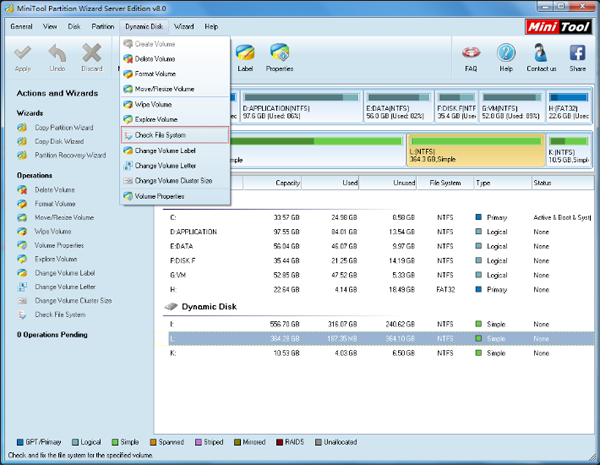Click the Apply checkmark toolbar icon

pos(23,53)
